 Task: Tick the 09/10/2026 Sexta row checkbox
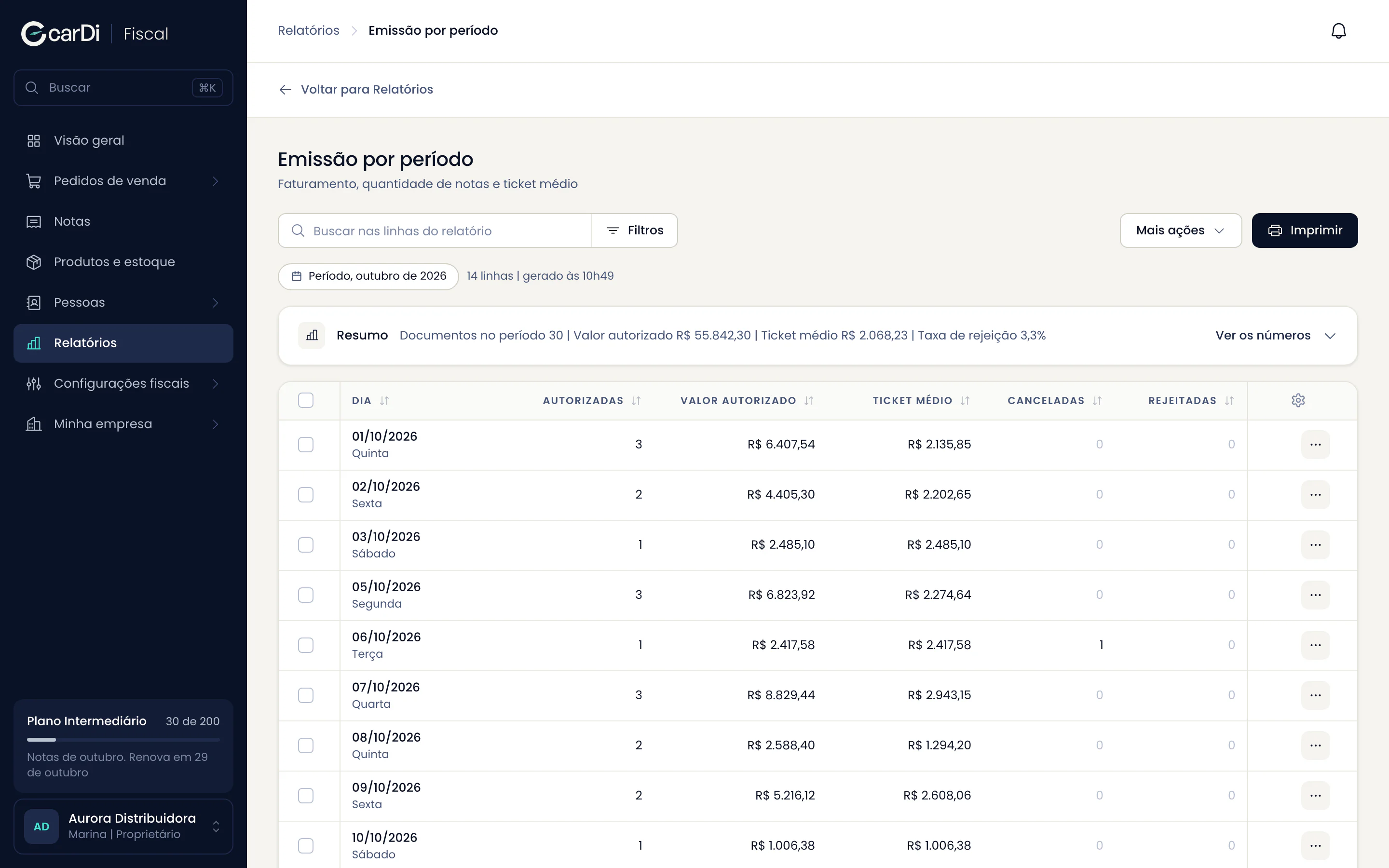click(x=306, y=796)
